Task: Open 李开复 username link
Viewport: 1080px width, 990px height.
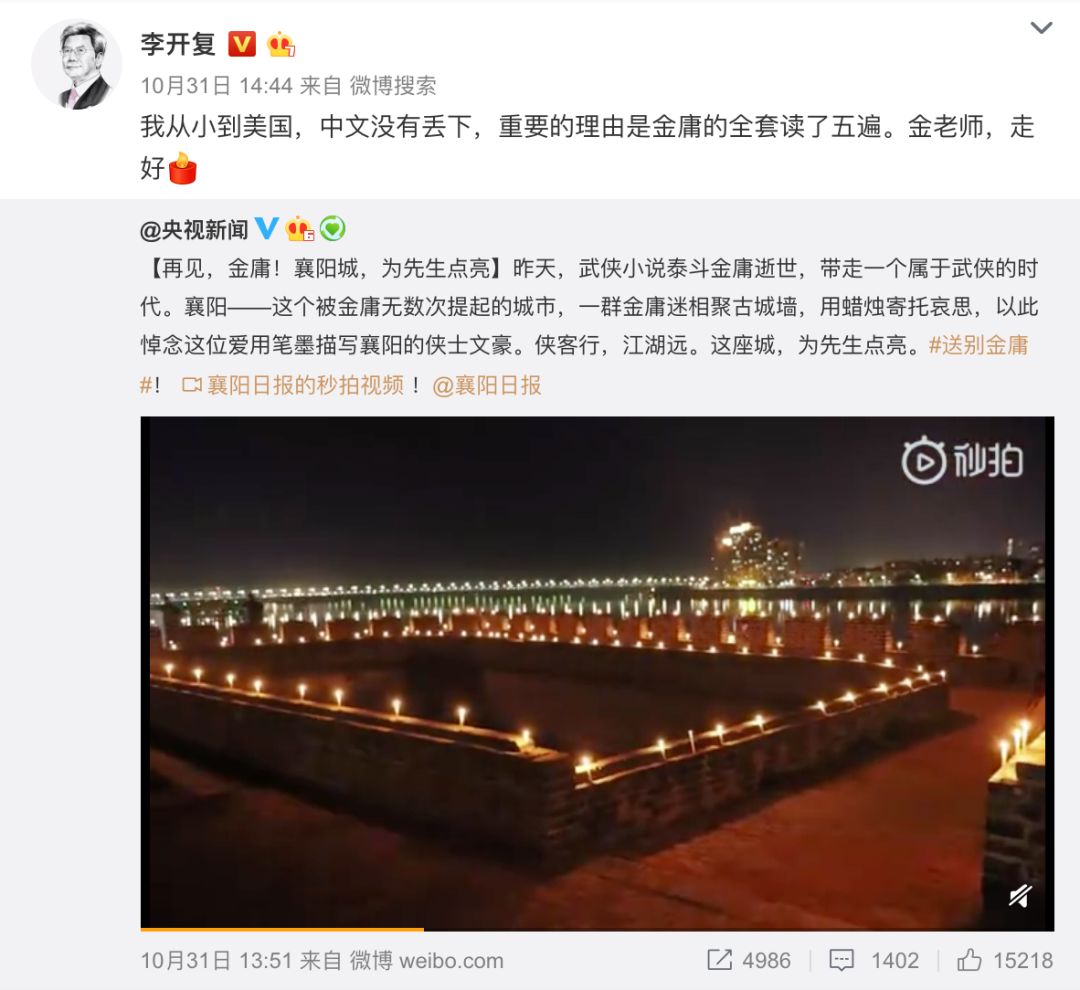Action: coord(178,44)
